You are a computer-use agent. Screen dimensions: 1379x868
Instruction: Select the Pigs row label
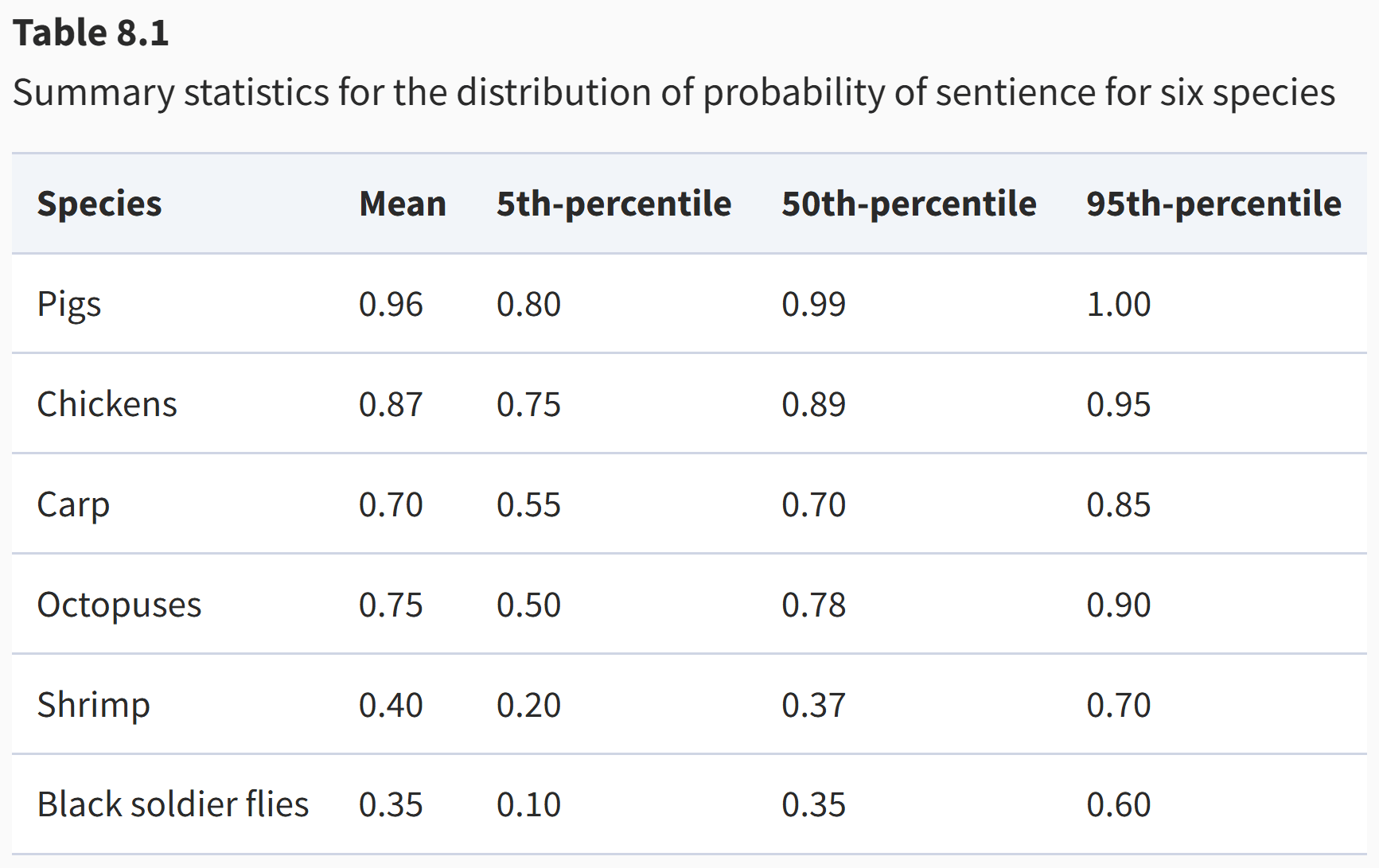tap(69, 305)
